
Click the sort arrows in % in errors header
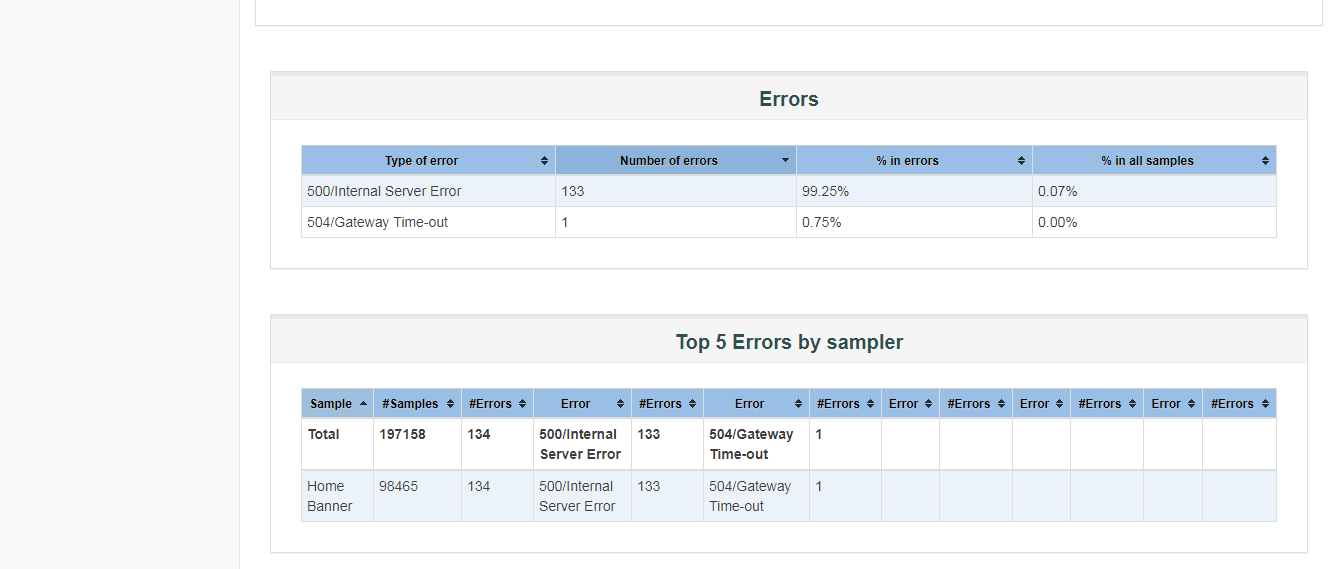point(1021,161)
